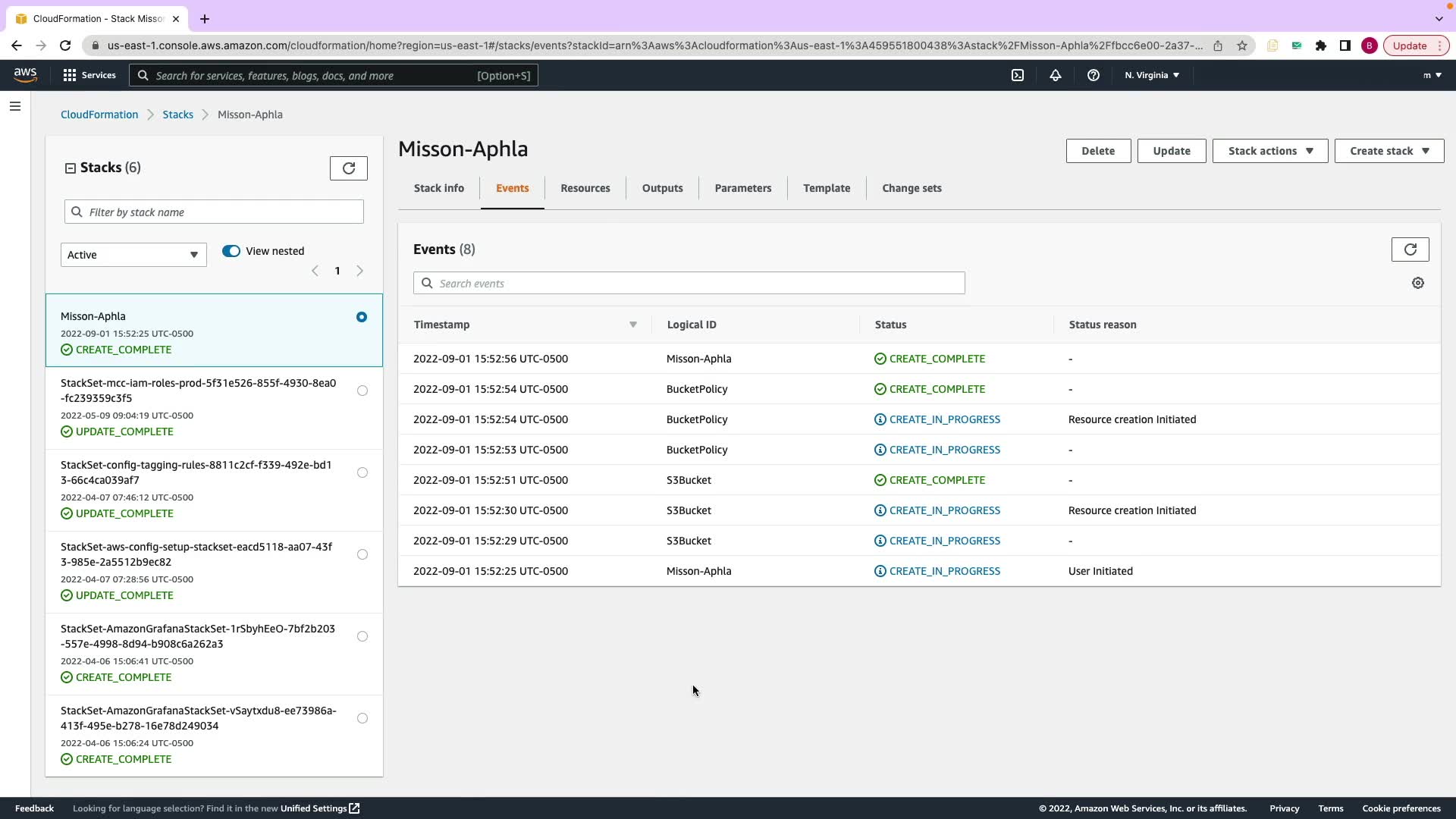Switch to the Resources tab

click(585, 188)
